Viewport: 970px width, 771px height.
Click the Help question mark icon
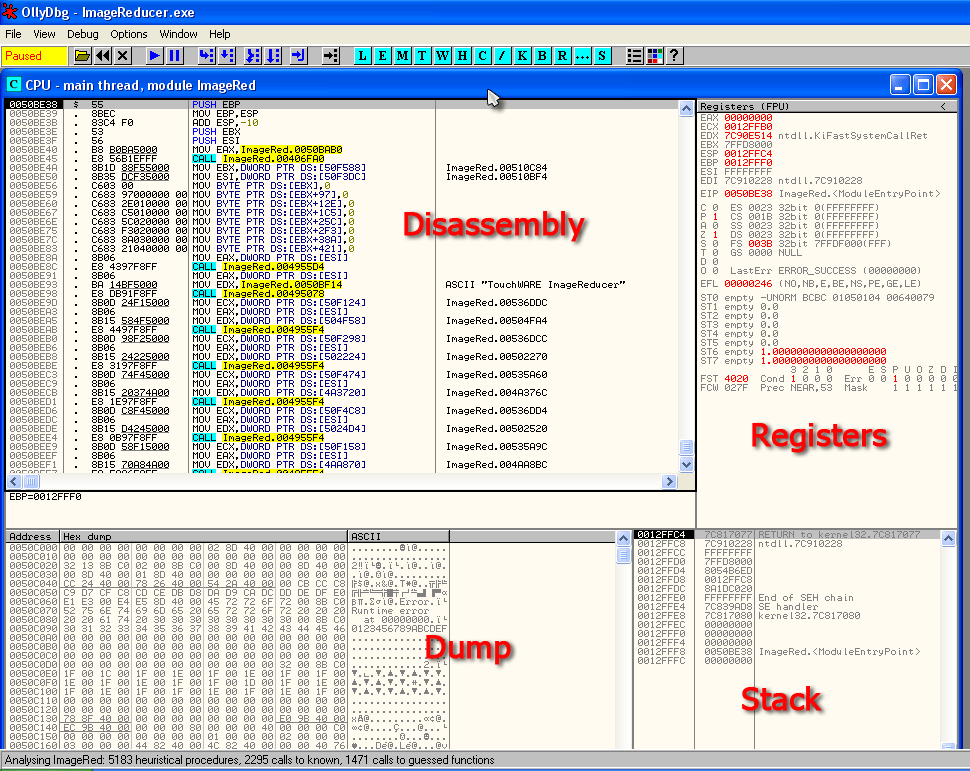point(674,56)
